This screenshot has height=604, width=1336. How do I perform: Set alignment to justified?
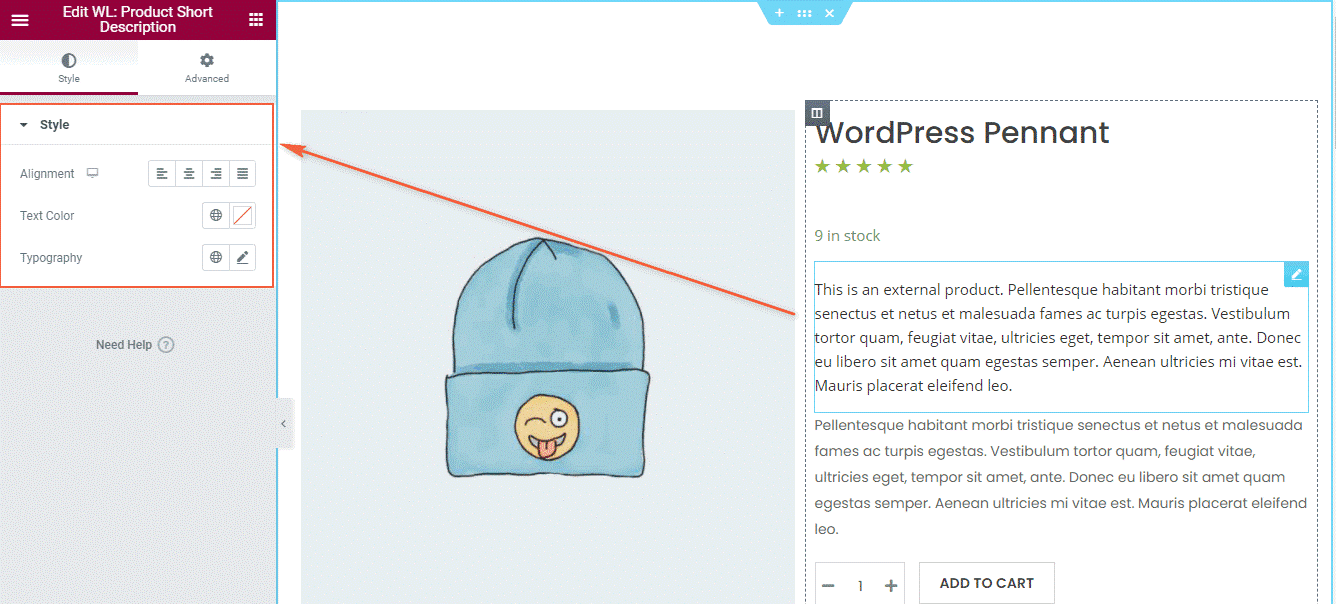(242, 174)
